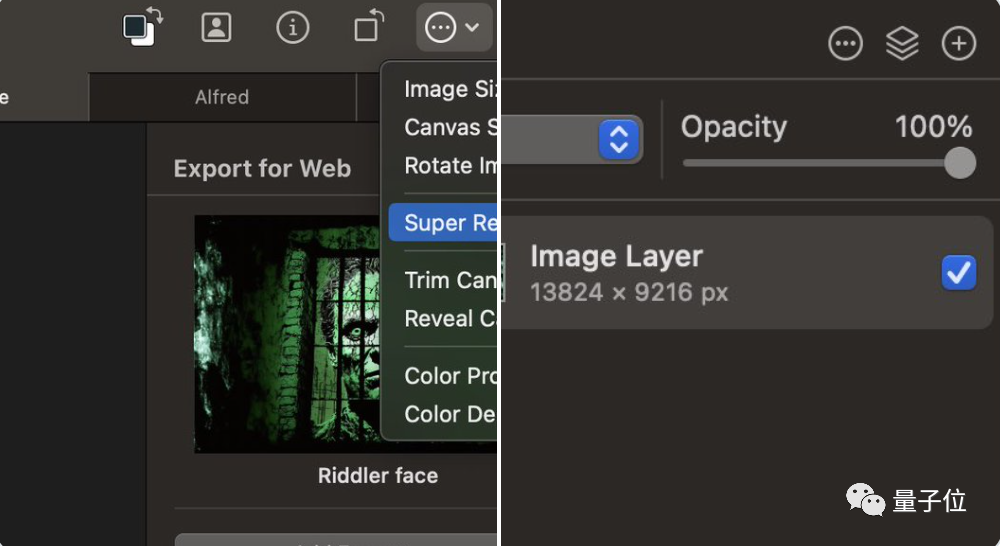Viewport: 1000px width, 546px height.
Task: Choose Canvas Size menu entry
Action: [450, 127]
